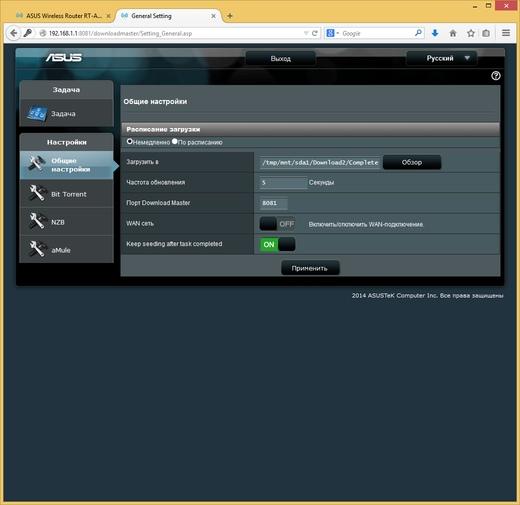
Task: Click the NZB wrench icon
Action: tap(37, 221)
